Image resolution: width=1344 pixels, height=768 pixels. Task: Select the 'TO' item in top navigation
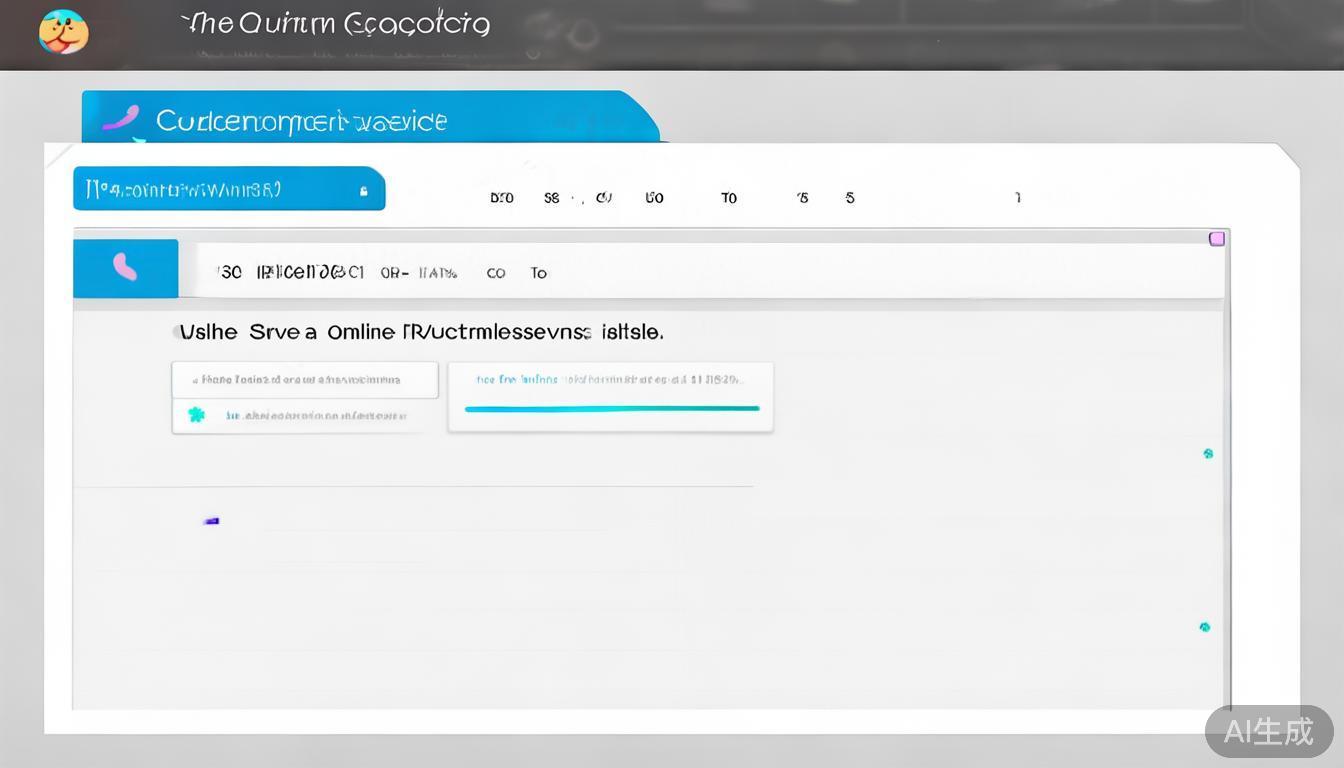729,198
